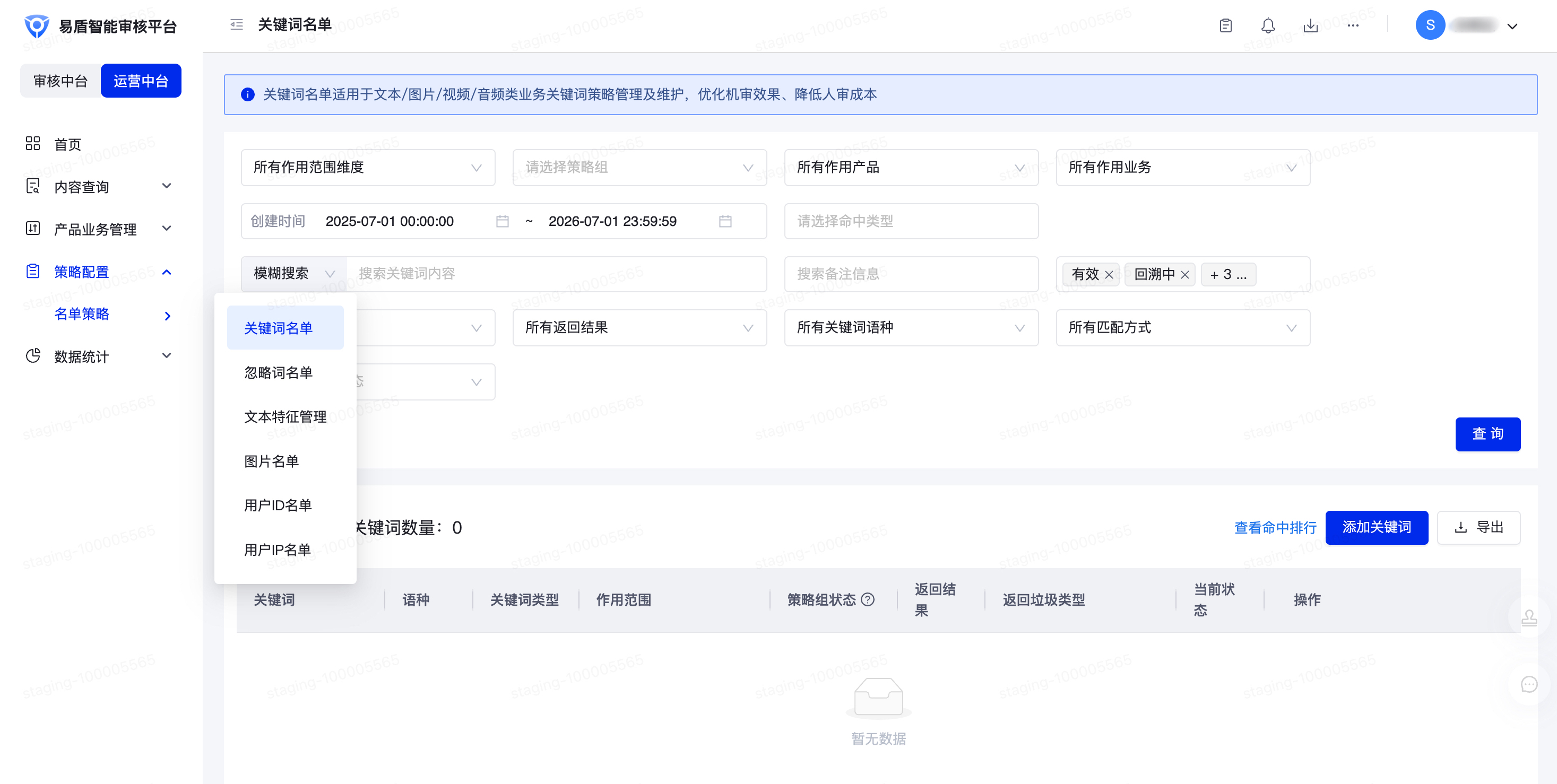Select 忽略词名单 in the flyout menu
Image resolution: width=1557 pixels, height=784 pixels.
(x=286, y=373)
